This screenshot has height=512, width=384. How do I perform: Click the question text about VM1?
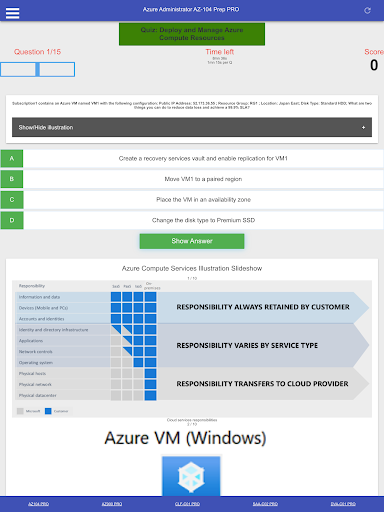192,105
